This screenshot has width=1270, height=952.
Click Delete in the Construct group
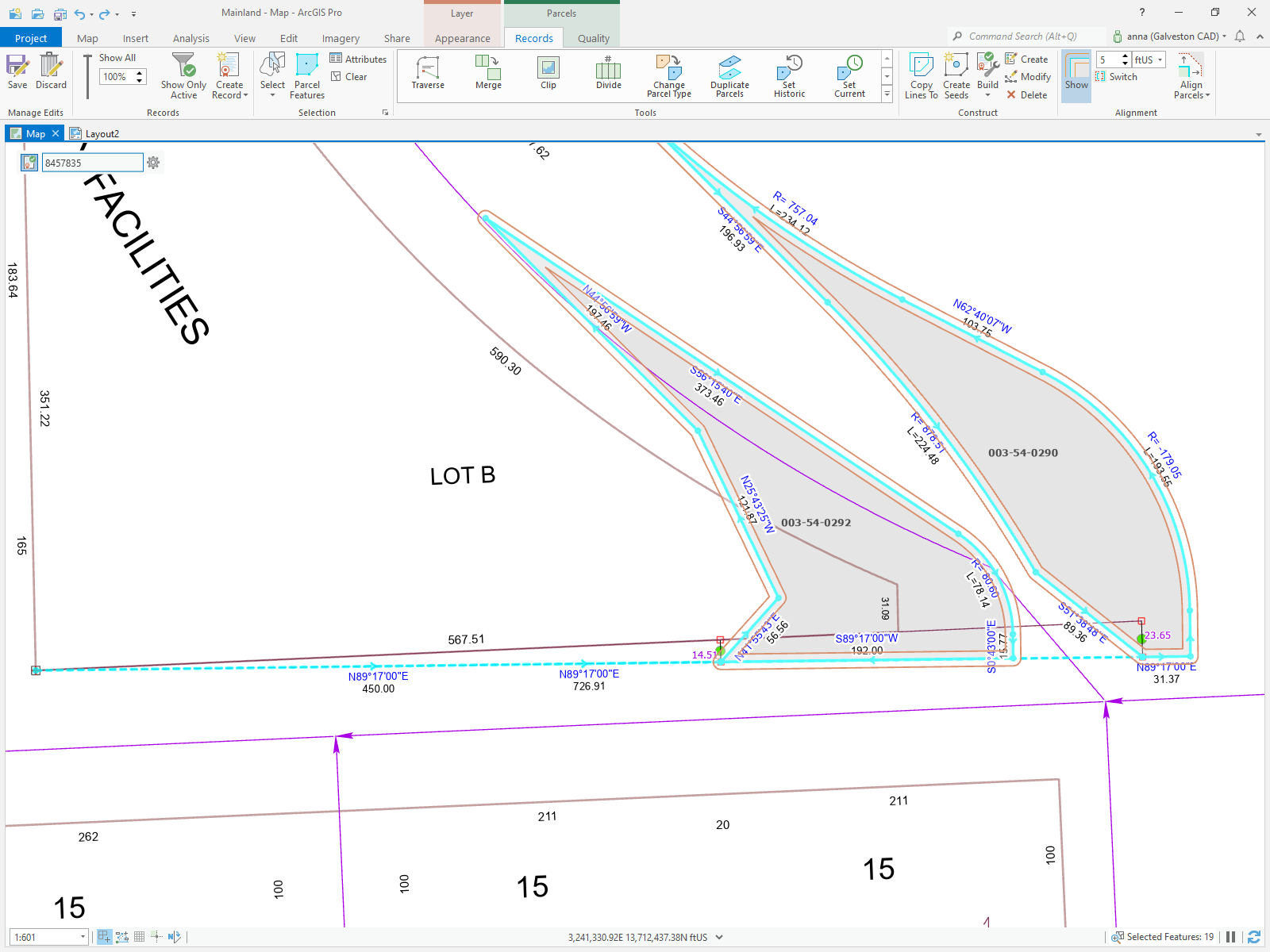[x=1026, y=95]
